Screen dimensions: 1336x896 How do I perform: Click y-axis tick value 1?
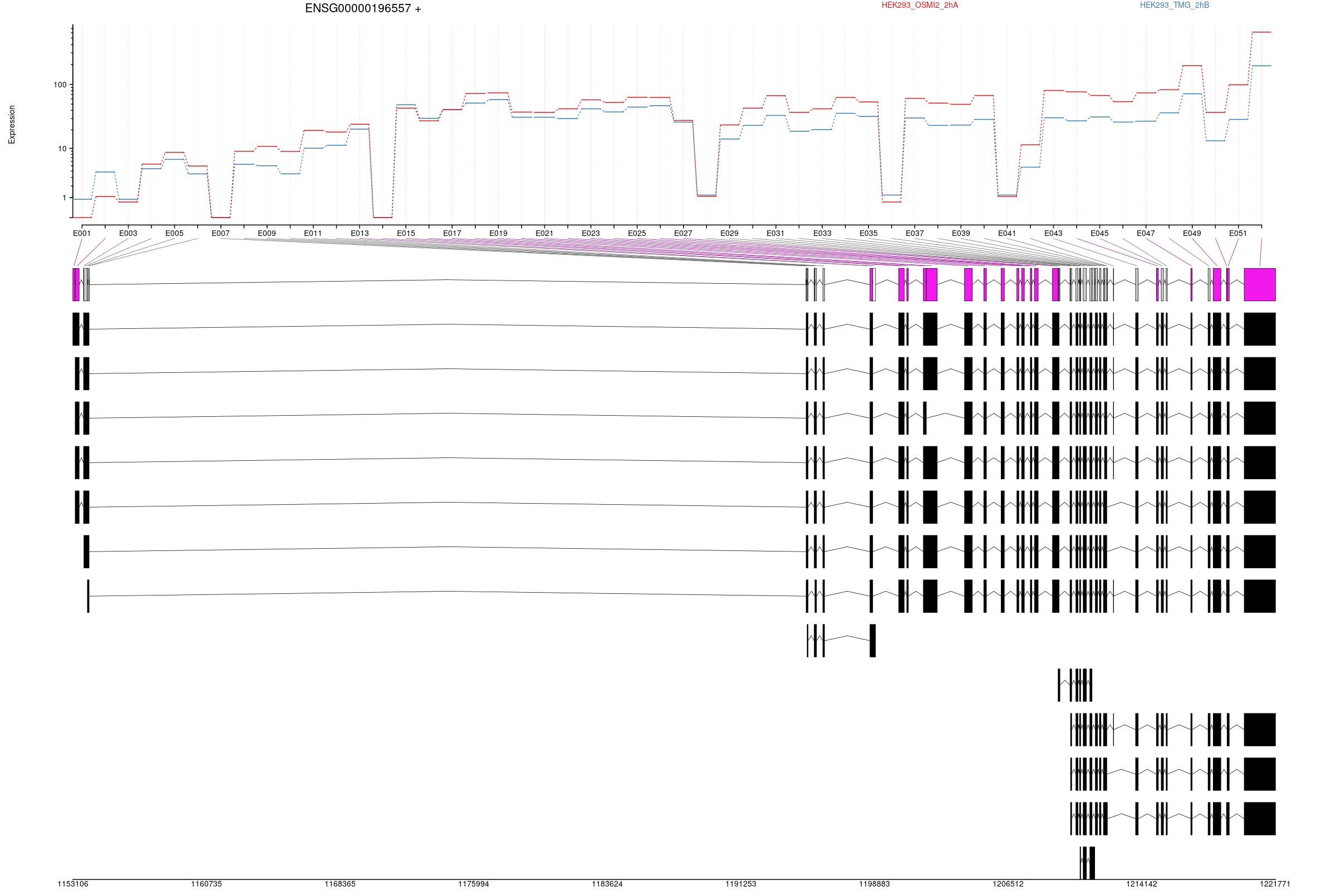coord(65,198)
